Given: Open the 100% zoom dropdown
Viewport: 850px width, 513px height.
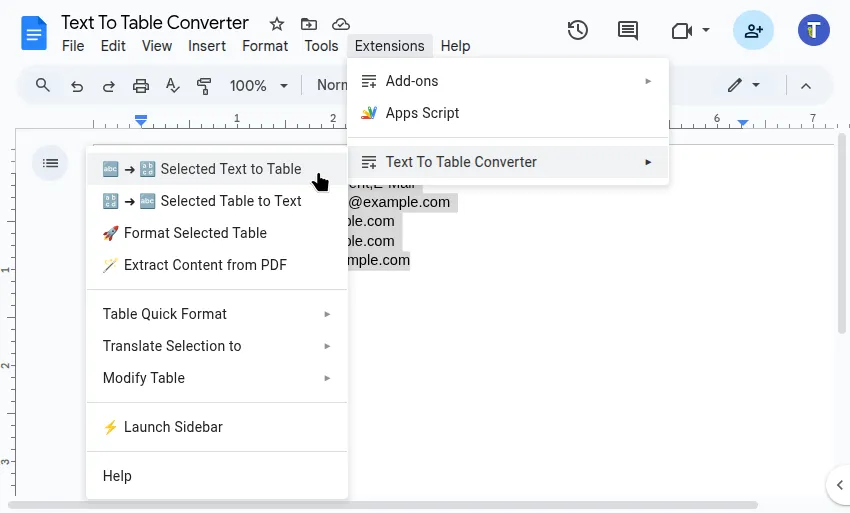Looking at the screenshot, I should (x=258, y=86).
